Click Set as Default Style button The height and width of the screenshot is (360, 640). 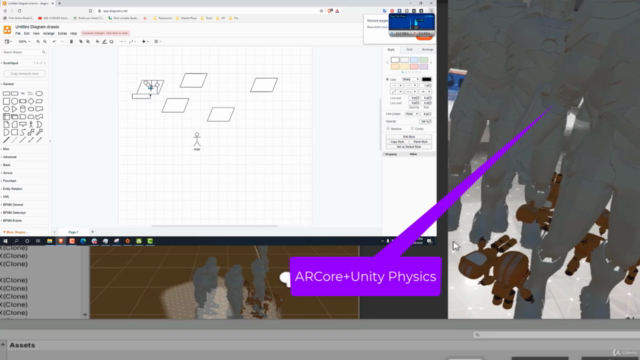click(x=409, y=147)
